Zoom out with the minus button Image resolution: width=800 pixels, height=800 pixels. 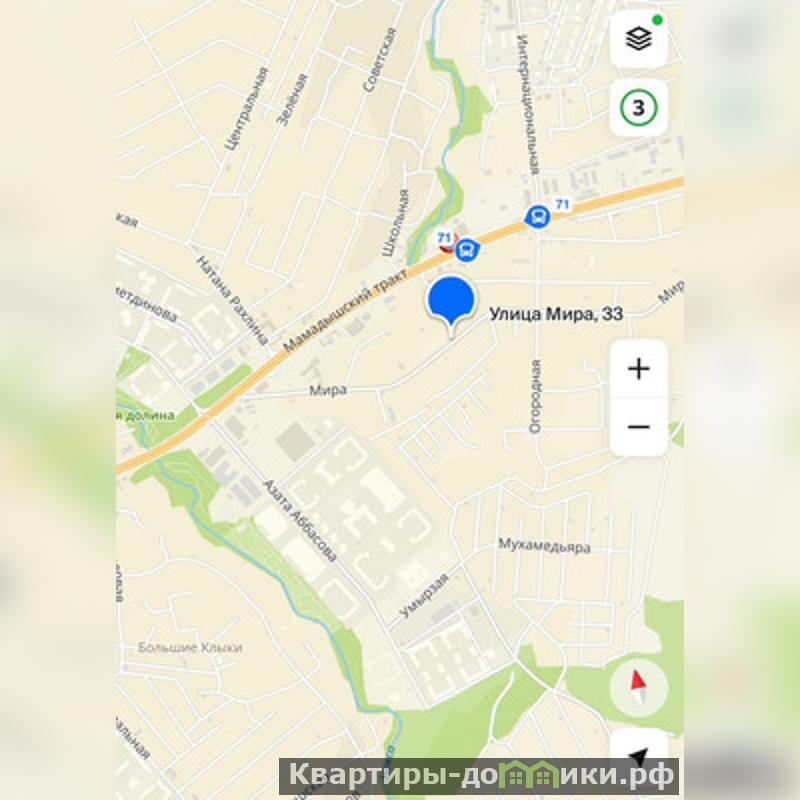click(638, 427)
